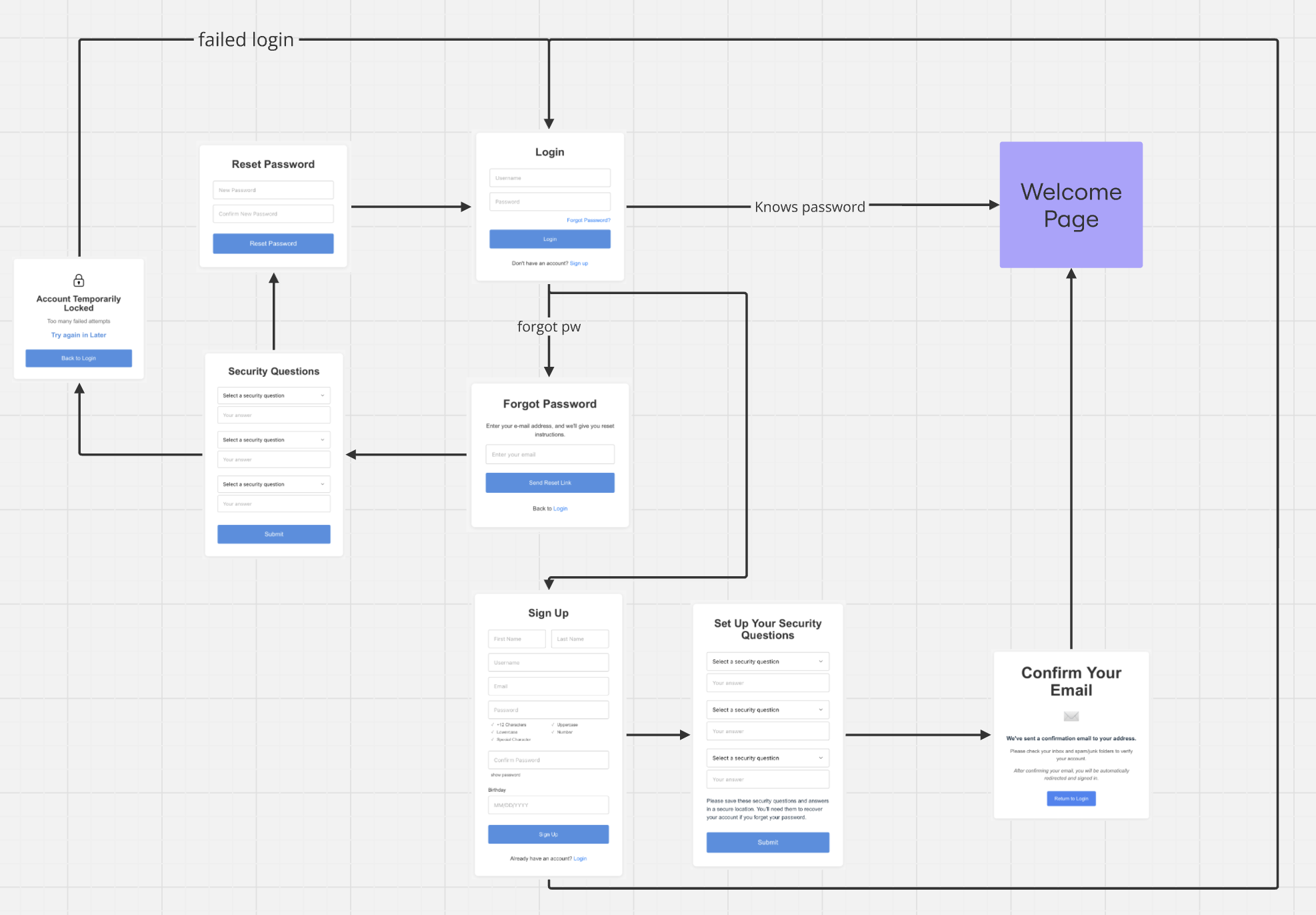The image size is (1316, 915).
Task: Open the third security question dropdown on Set Up panel
Action: tap(767, 758)
